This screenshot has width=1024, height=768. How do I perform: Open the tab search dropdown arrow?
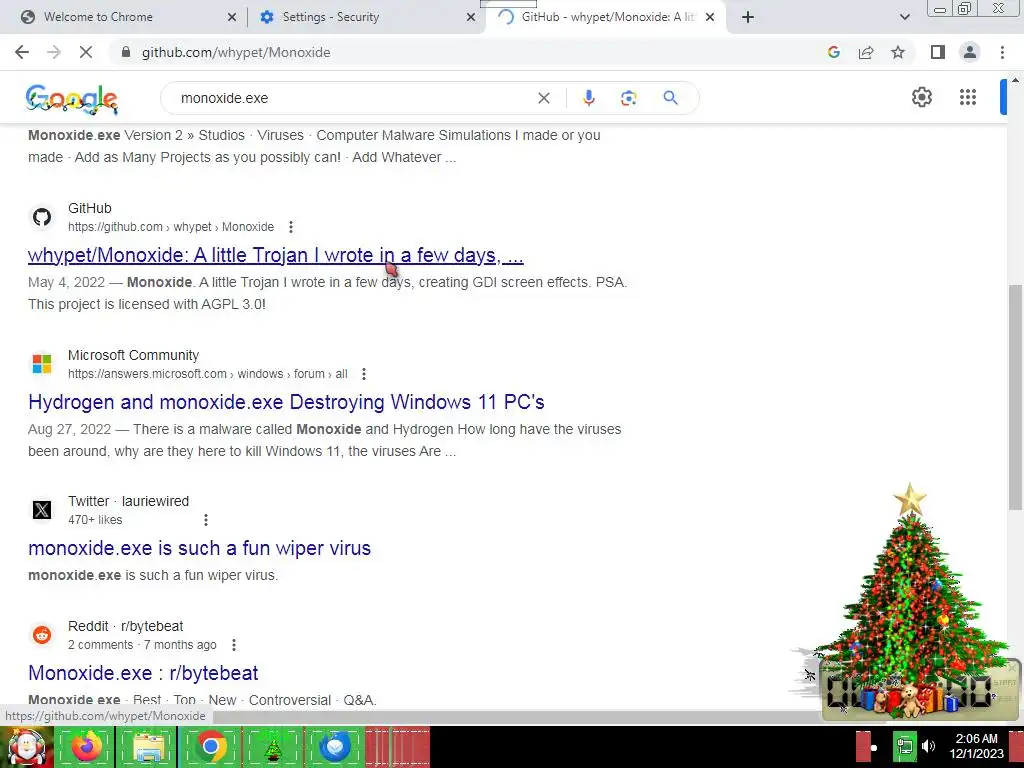tap(904, 17)
